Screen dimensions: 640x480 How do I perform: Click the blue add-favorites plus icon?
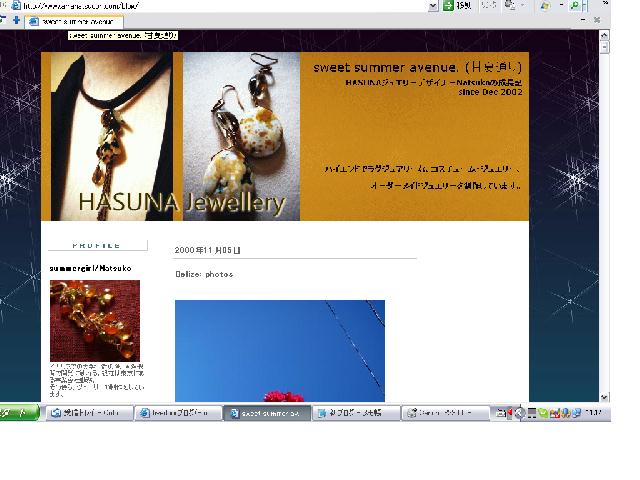tap(16, 20)
